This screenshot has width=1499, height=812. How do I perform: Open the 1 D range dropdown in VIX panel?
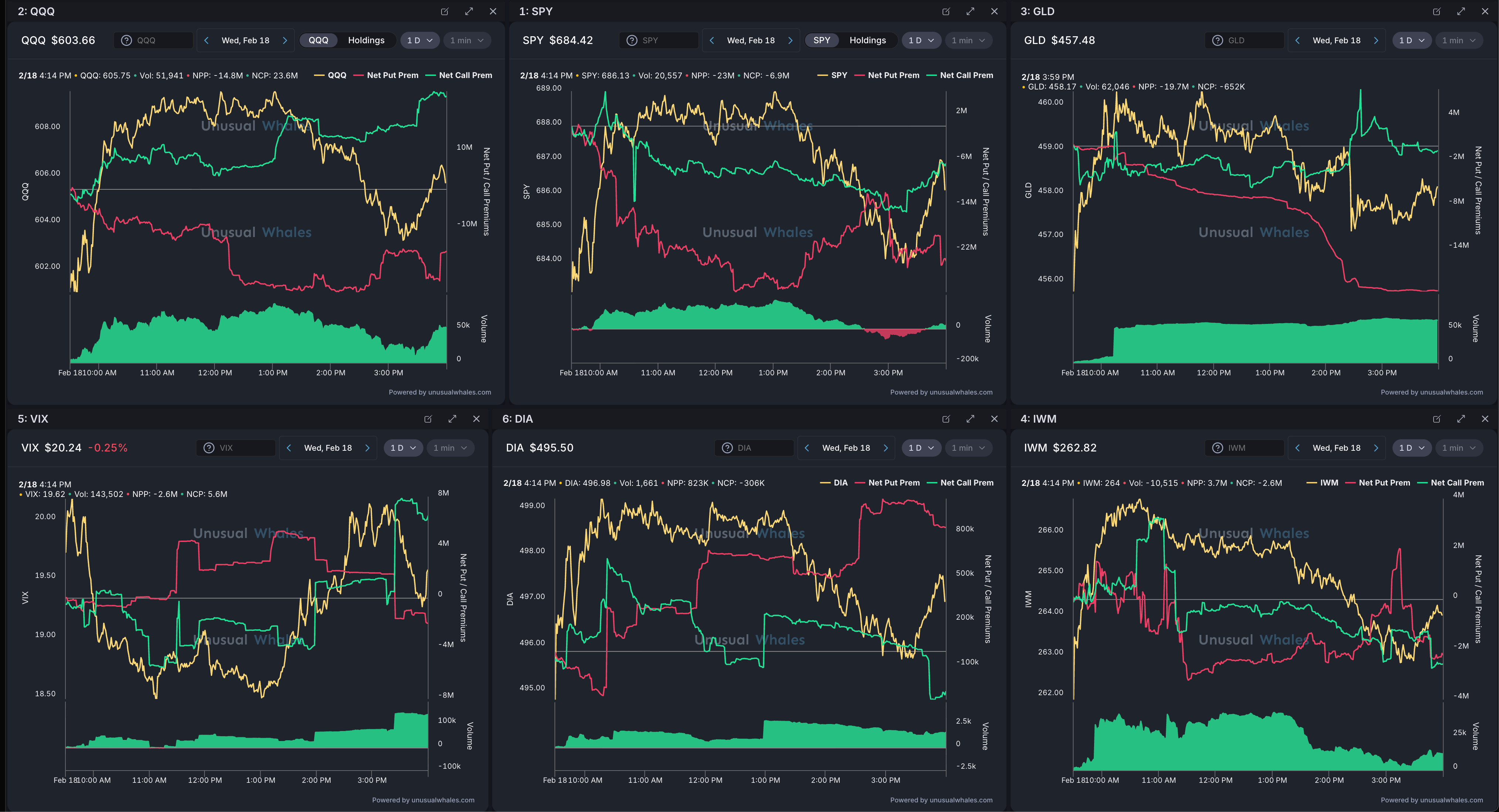click(403, 448)
